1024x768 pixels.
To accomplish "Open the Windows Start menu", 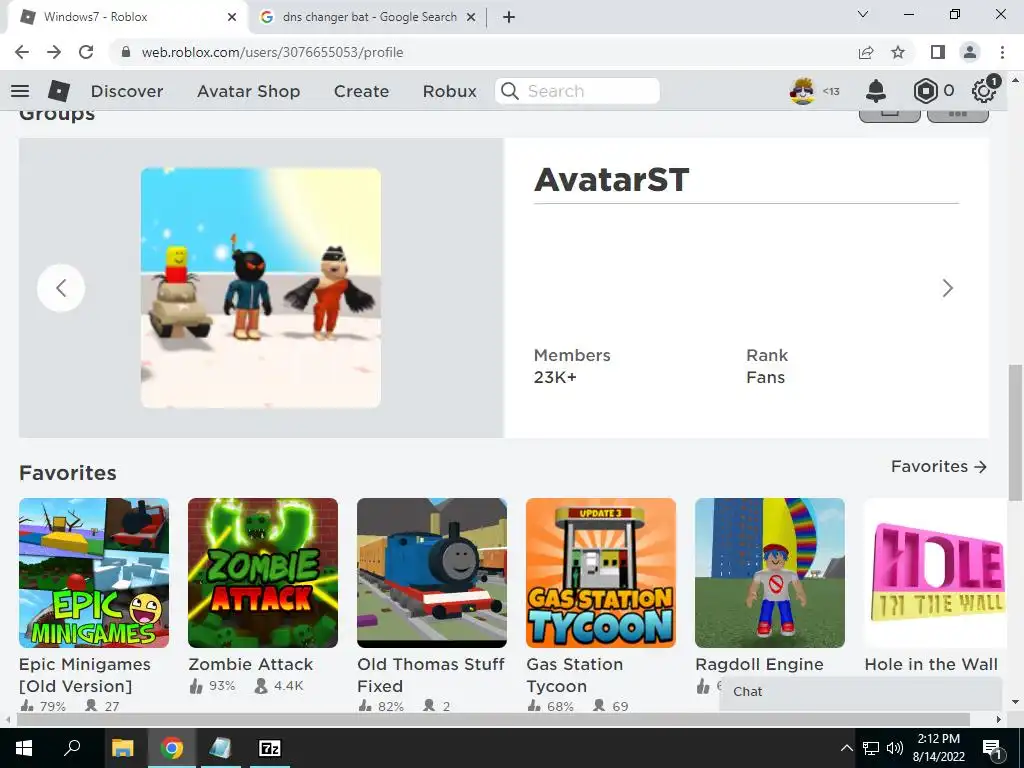I will 24,748.
